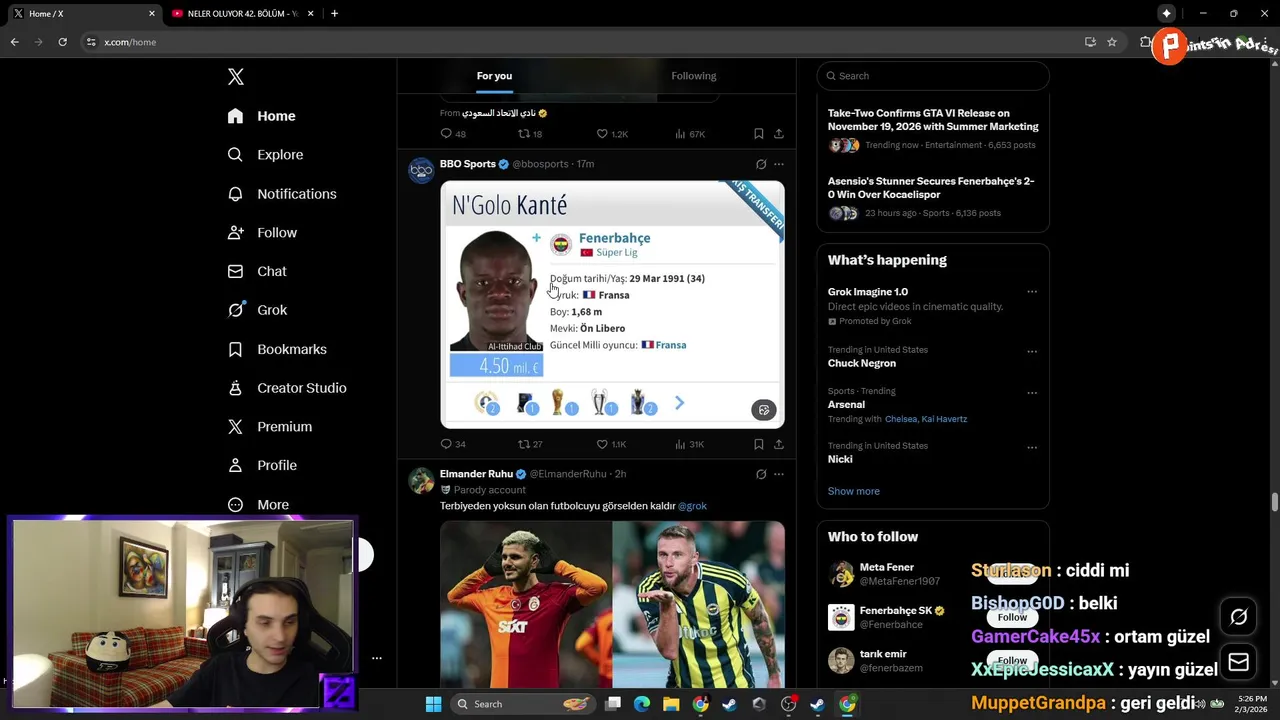Click the X search field
This screenshot has width=1280, height=720.
[x=933, y=76]
